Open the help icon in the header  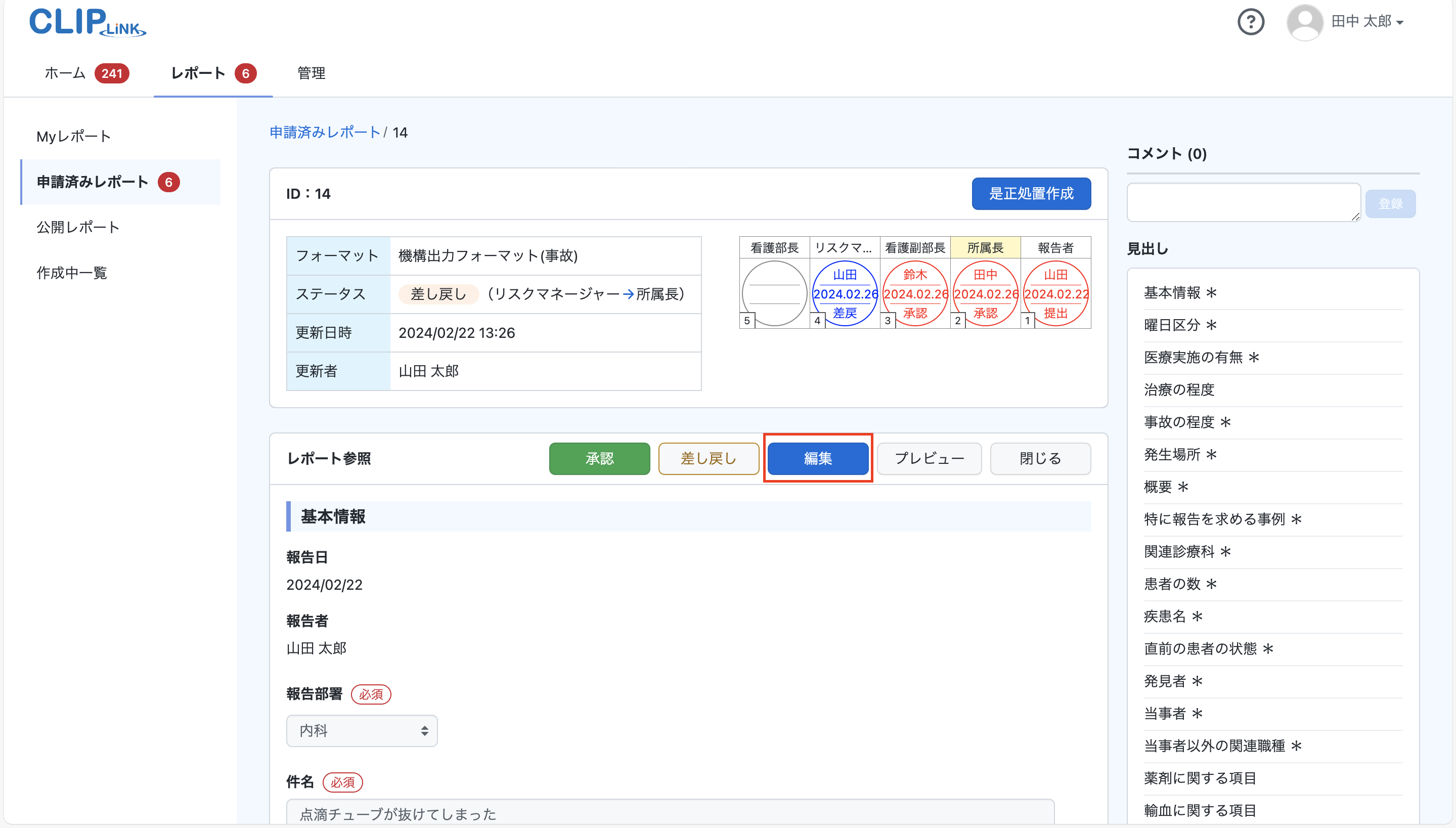tap(1251, 22)
